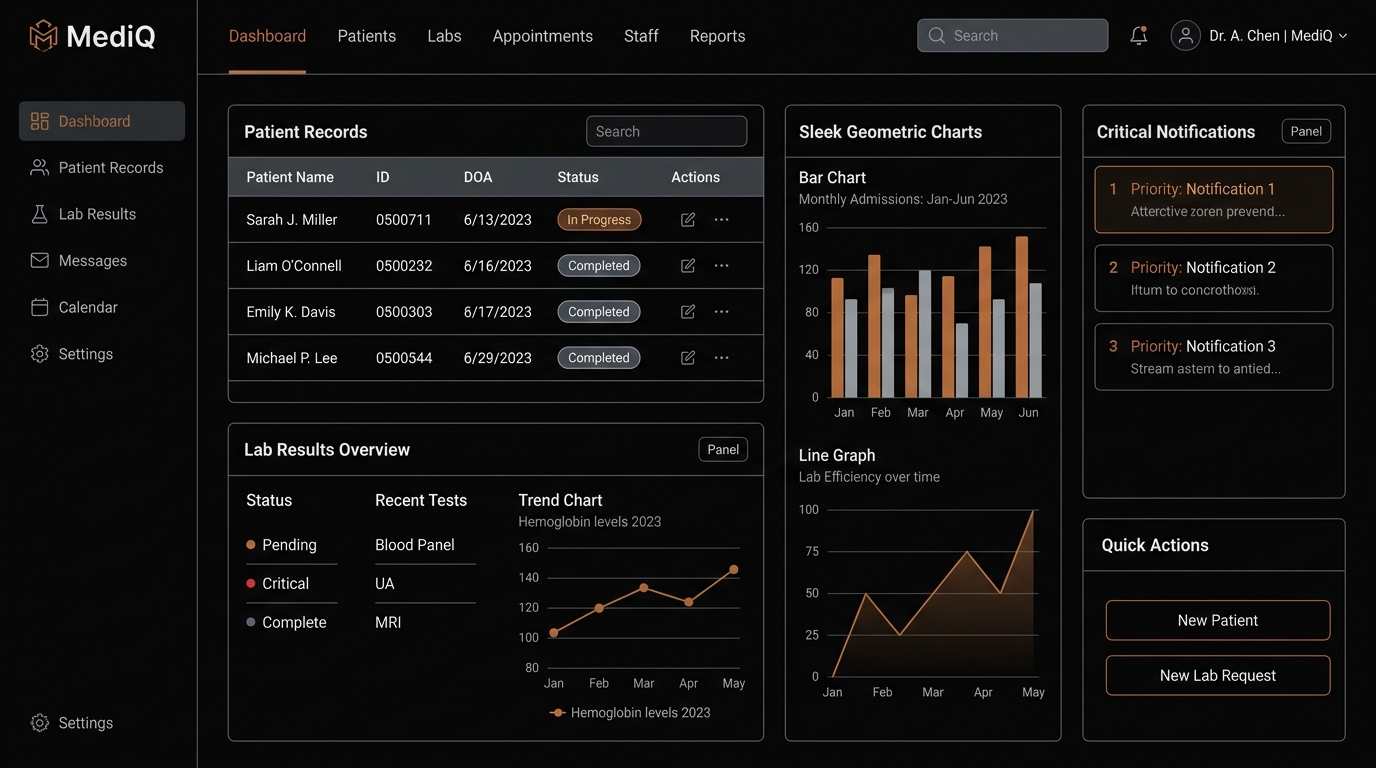Click the Patient Records search field
This screenshot has height=768, width=1376.
[666, 132]
